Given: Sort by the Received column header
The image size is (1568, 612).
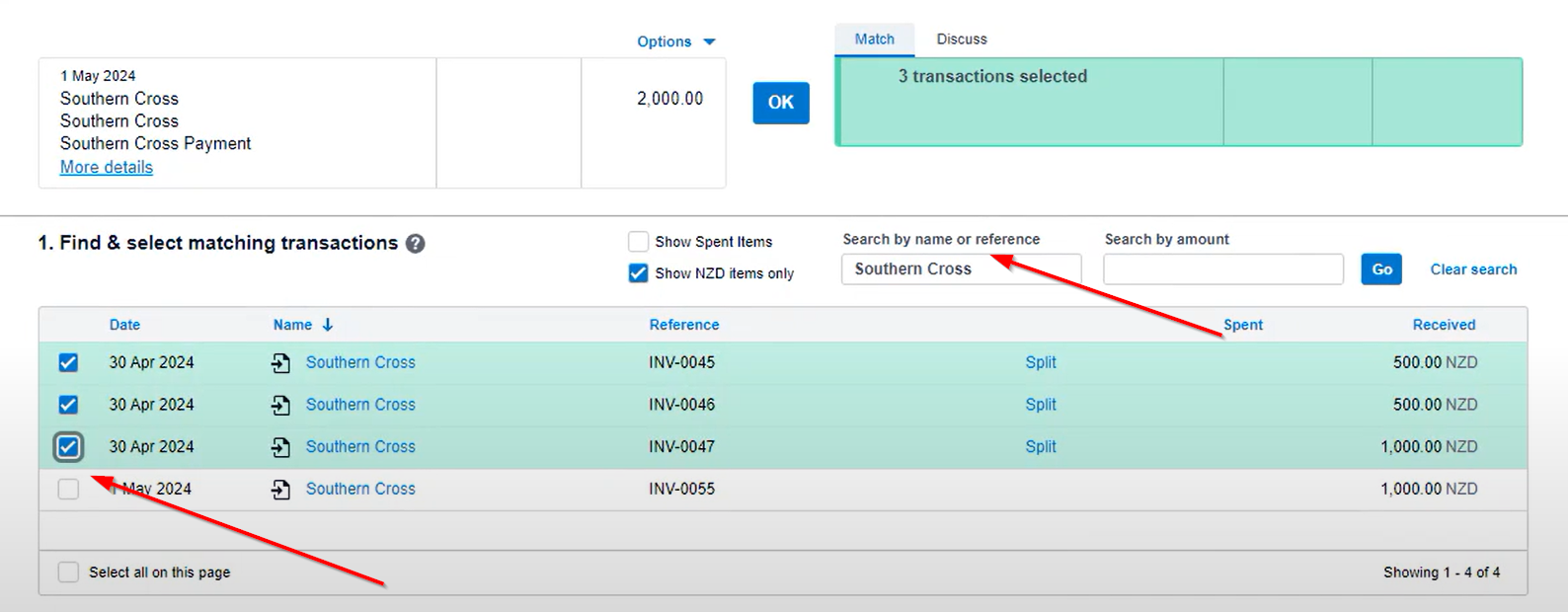Looking at the screenshot, I should pyautogui.click(x=1444, y=325).
